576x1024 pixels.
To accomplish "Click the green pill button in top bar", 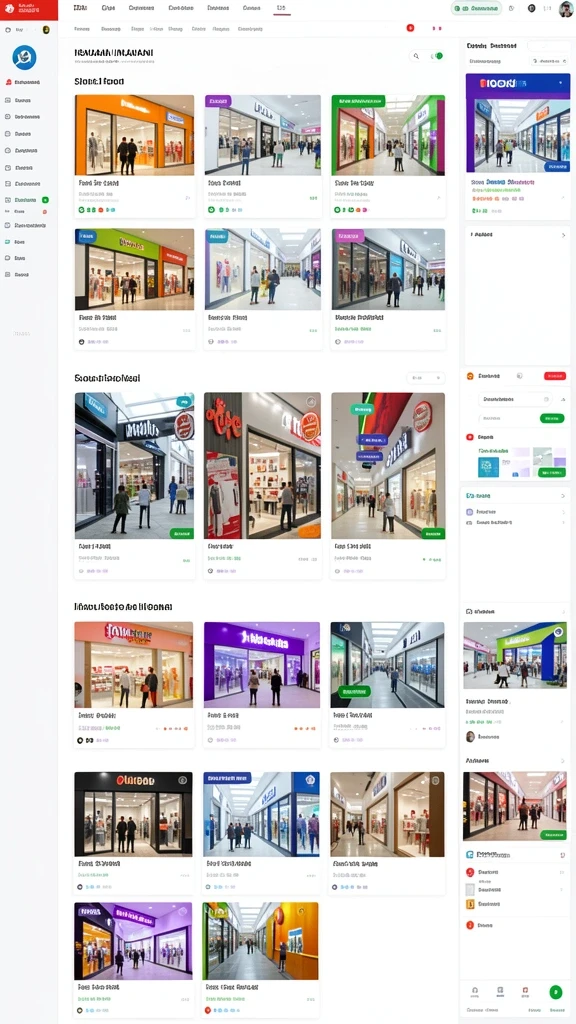I will [476, 8].
